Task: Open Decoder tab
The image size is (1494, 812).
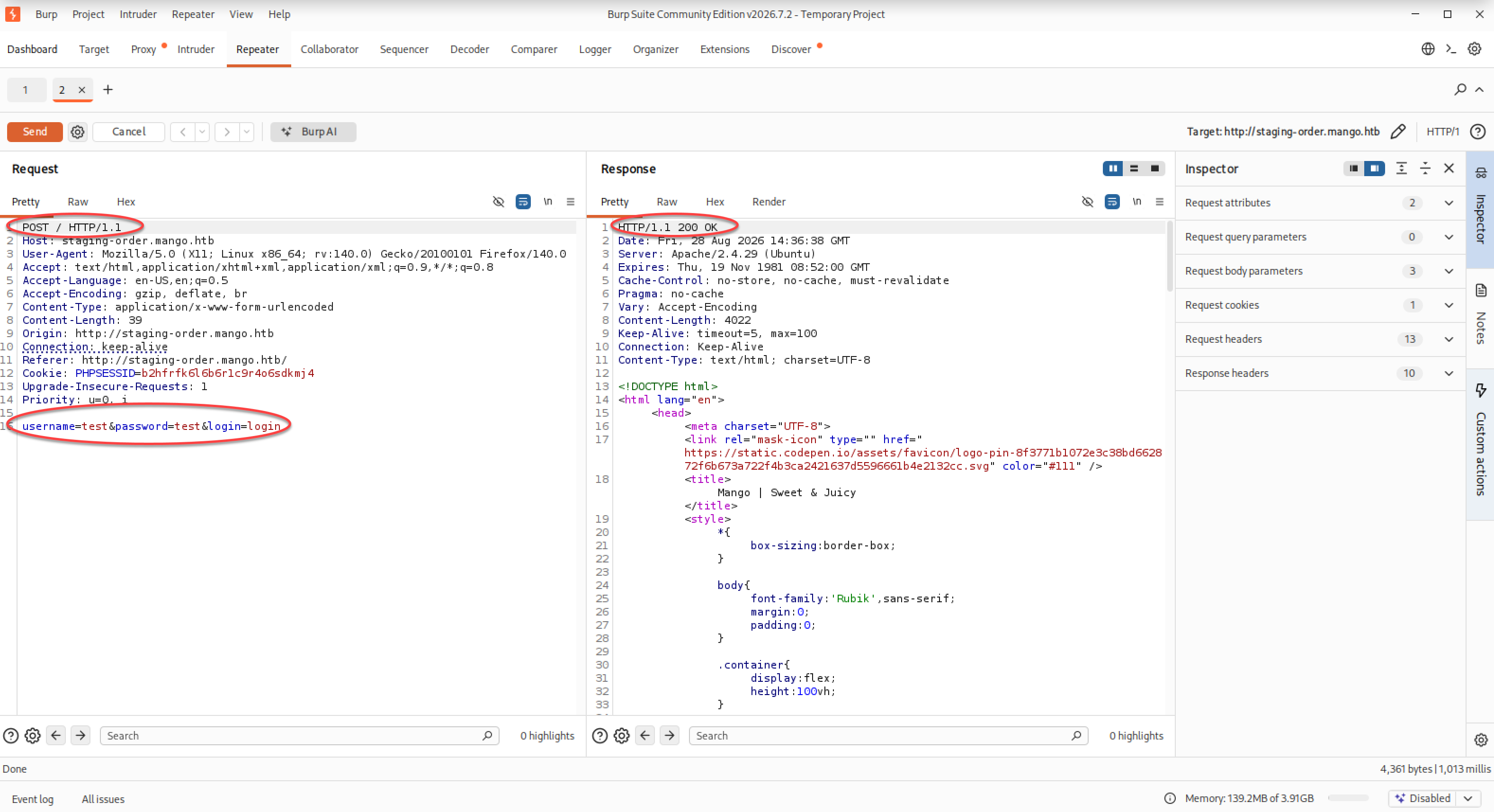Action: coord(469,49)
